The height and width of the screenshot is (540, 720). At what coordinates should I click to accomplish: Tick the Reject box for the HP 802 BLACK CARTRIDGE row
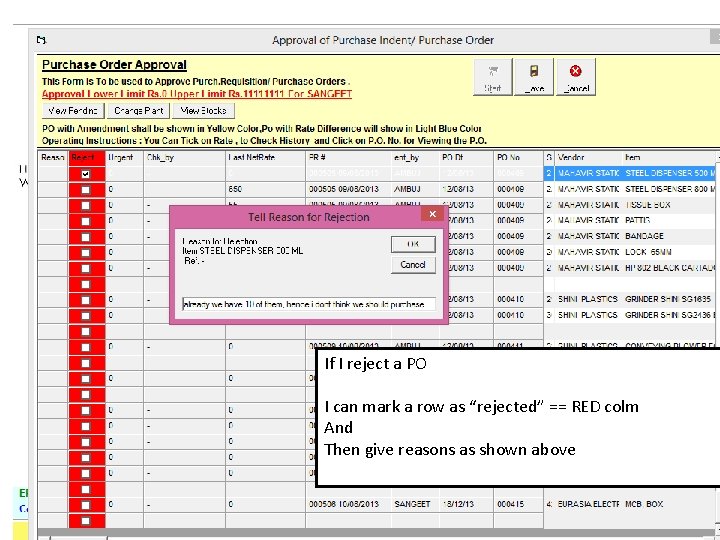(x=85, y=269)
